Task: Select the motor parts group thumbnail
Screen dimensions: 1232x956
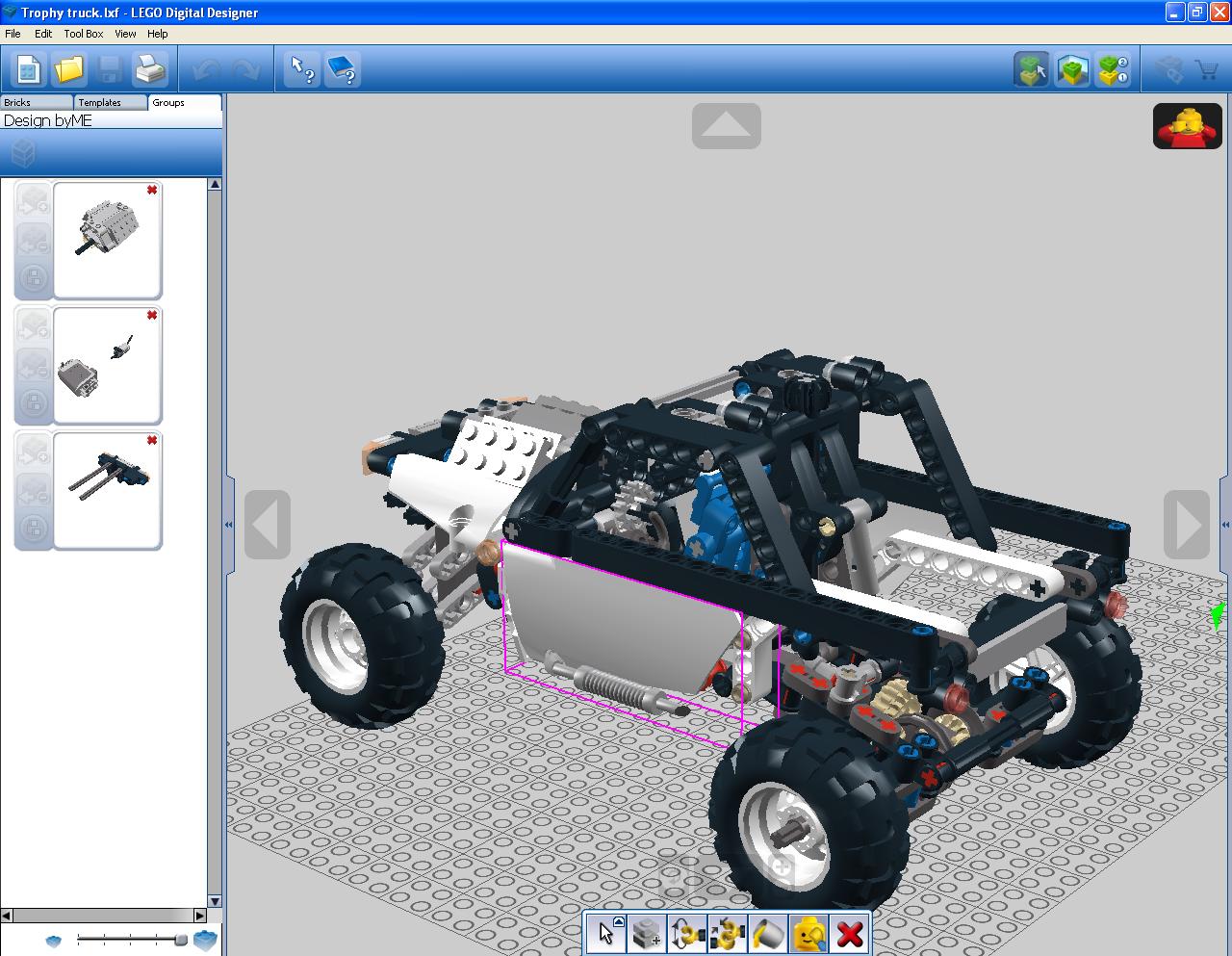Action: (x=107, y=365)
